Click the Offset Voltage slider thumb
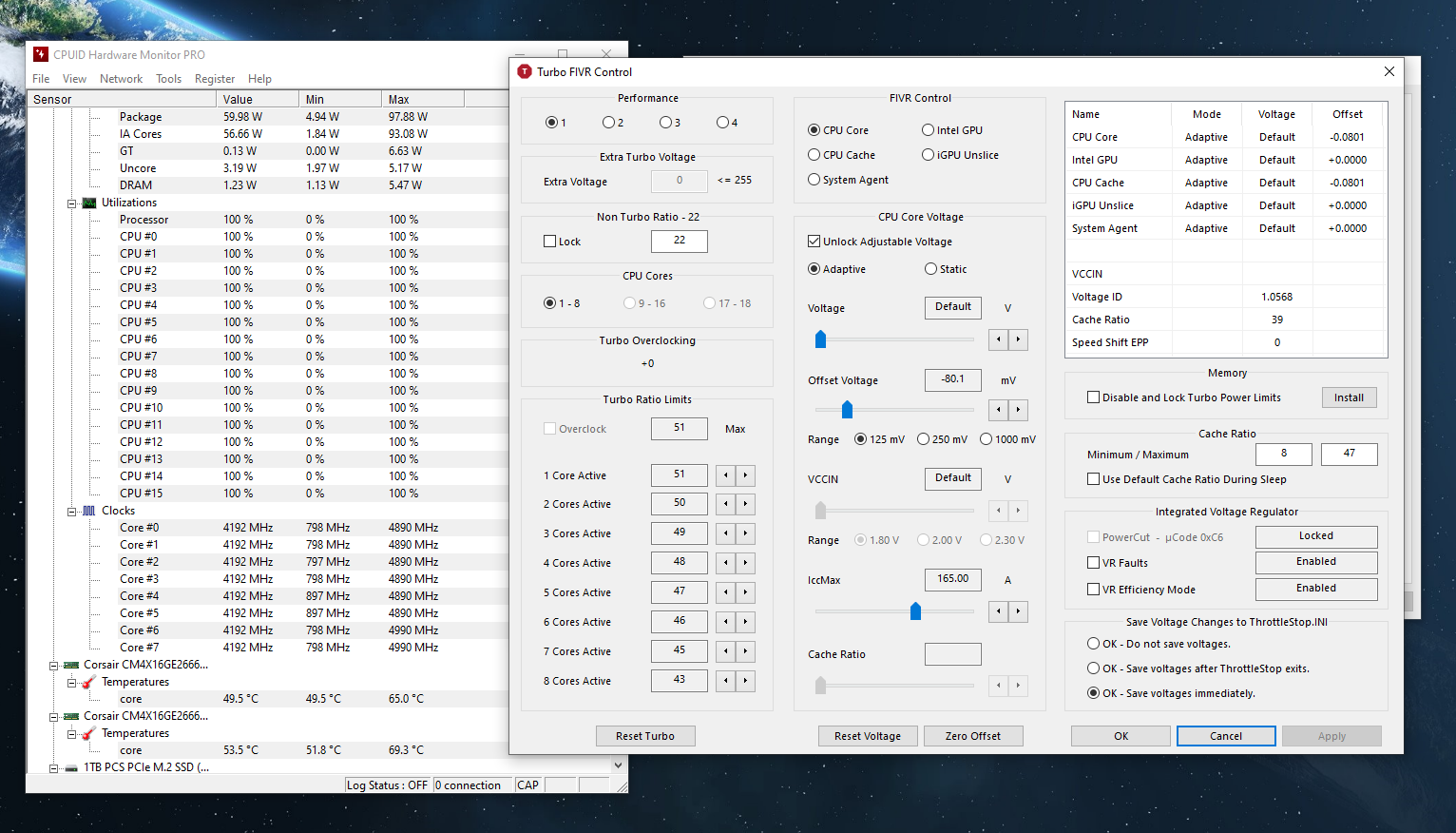Image resolution: width=1456 pixels, height=833 pixels. tap(847, 410)
